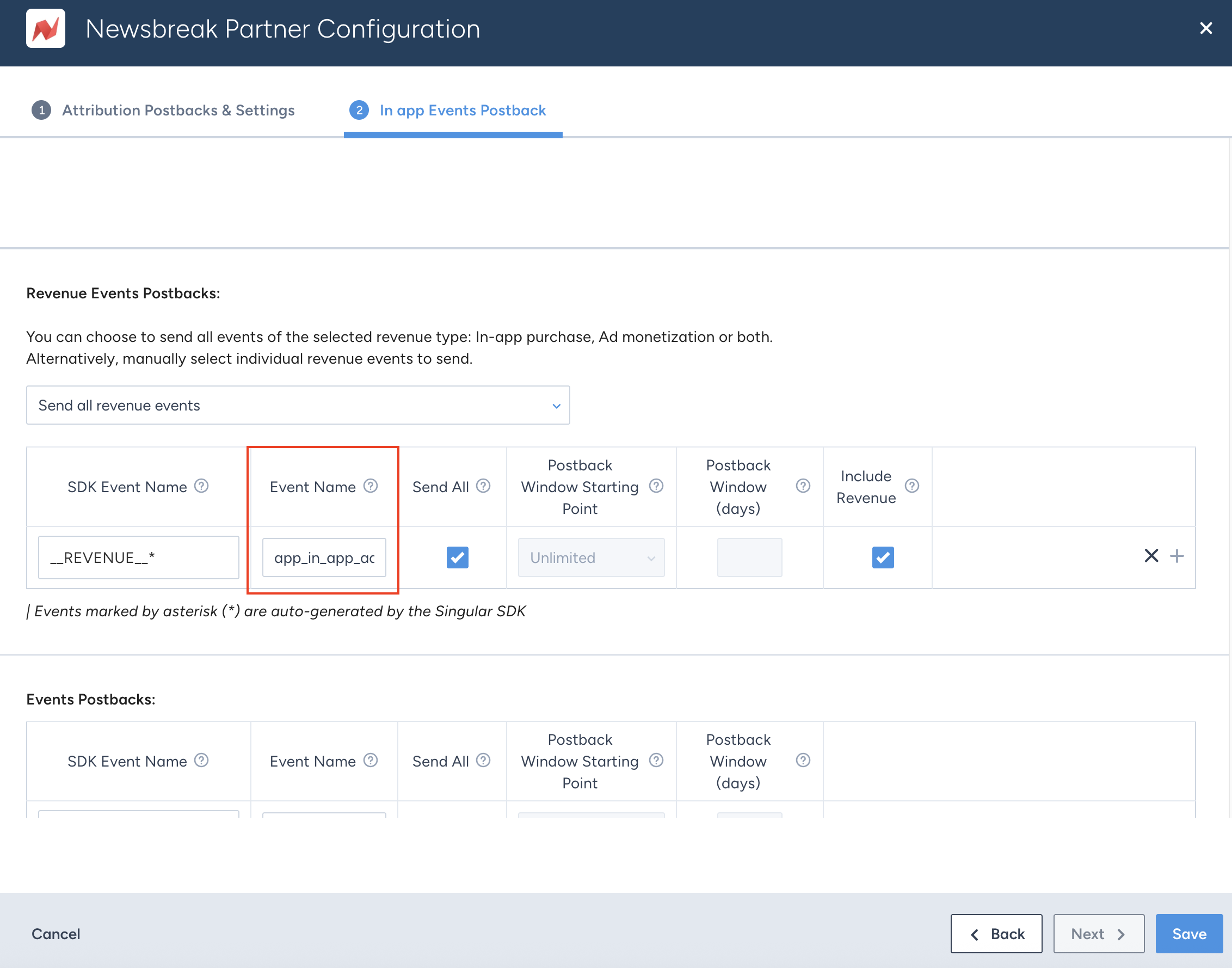Click help icon beside Revenue SDK Event Name
This screenshot has width=1232, height=968.
[201, 486]
